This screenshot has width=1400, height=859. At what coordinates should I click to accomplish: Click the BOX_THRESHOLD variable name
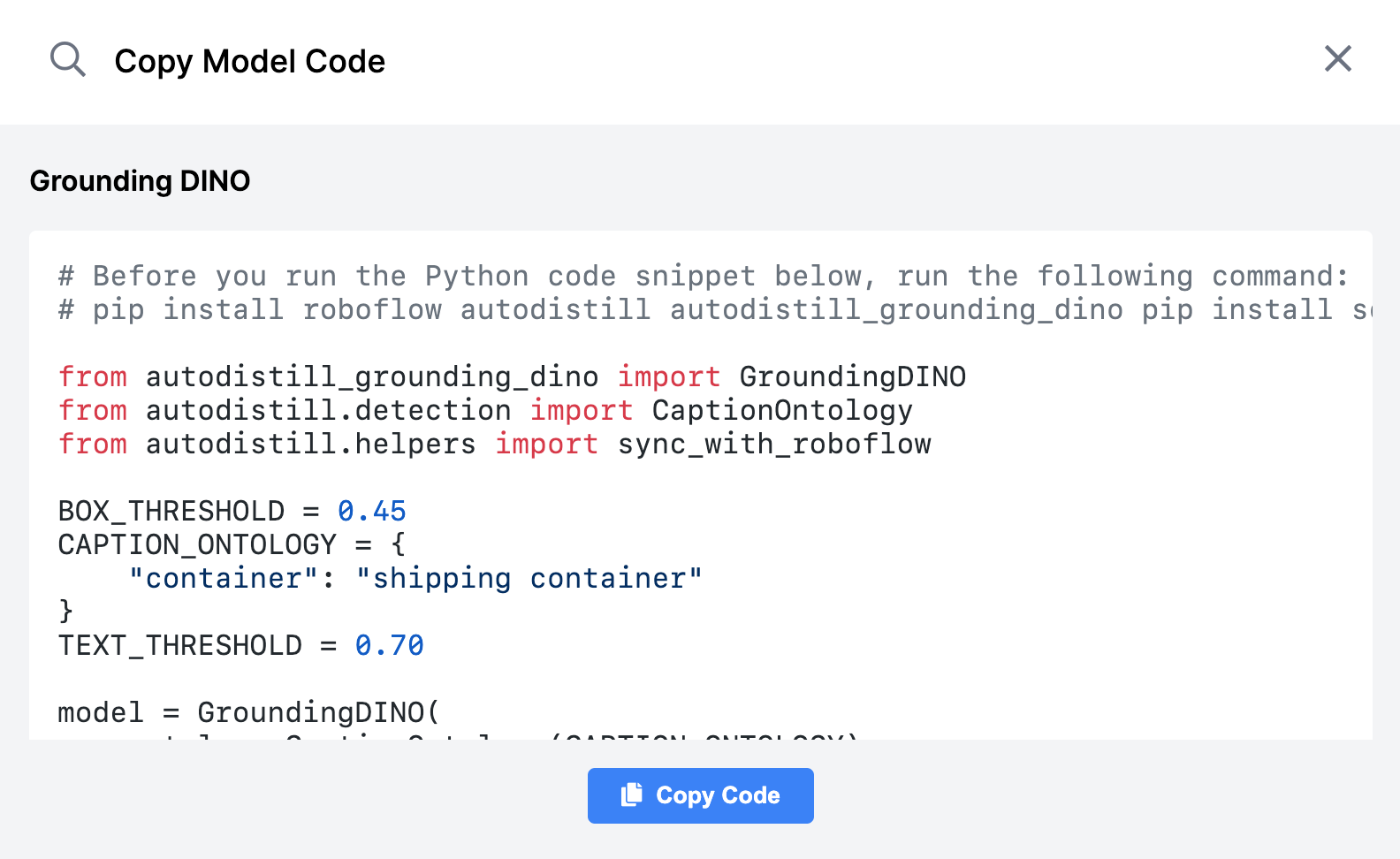click(x=171, y=511)
